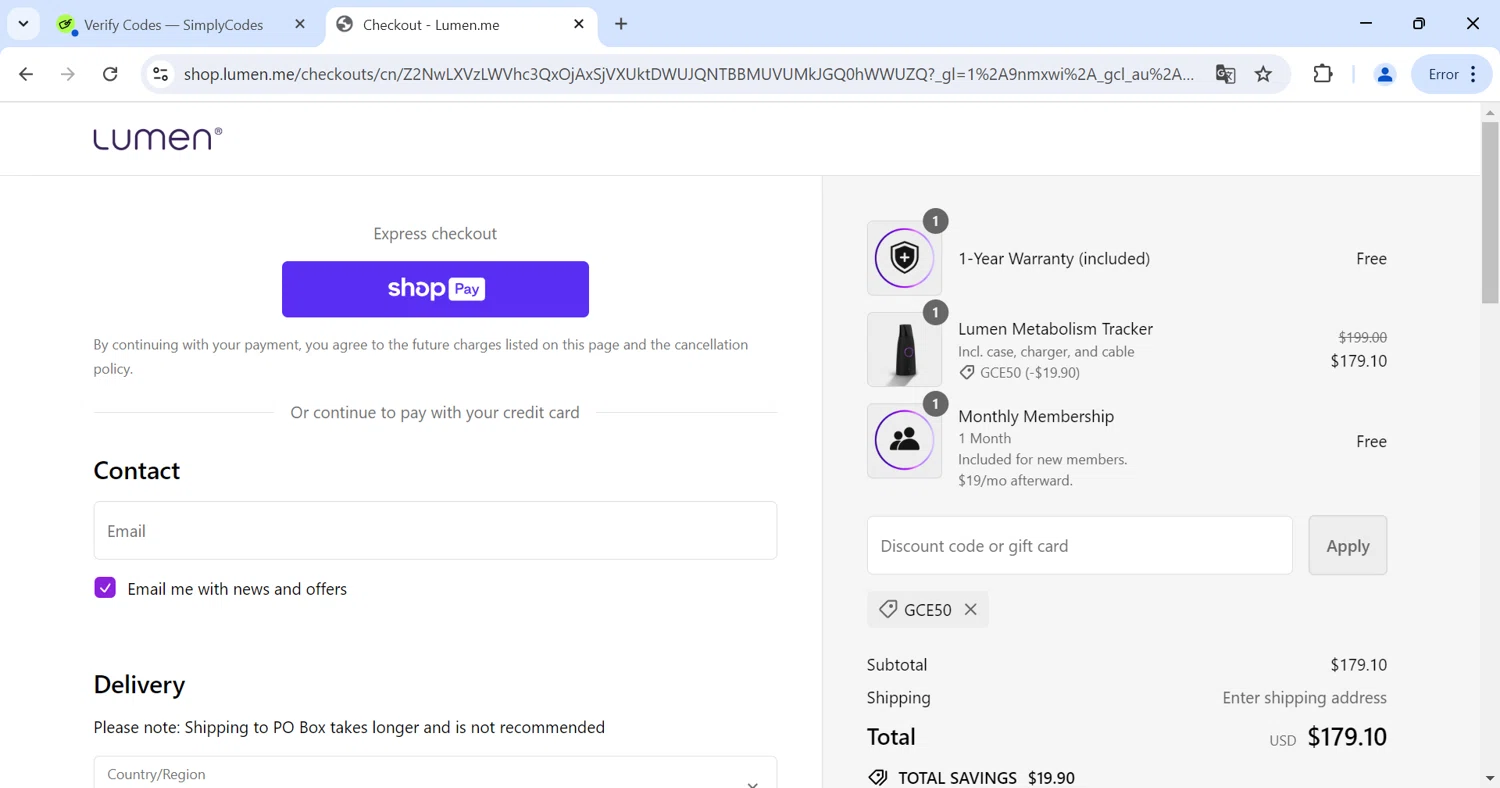Uncheck Email me with news and offers
1500x788 pixels.
(105, 588)
